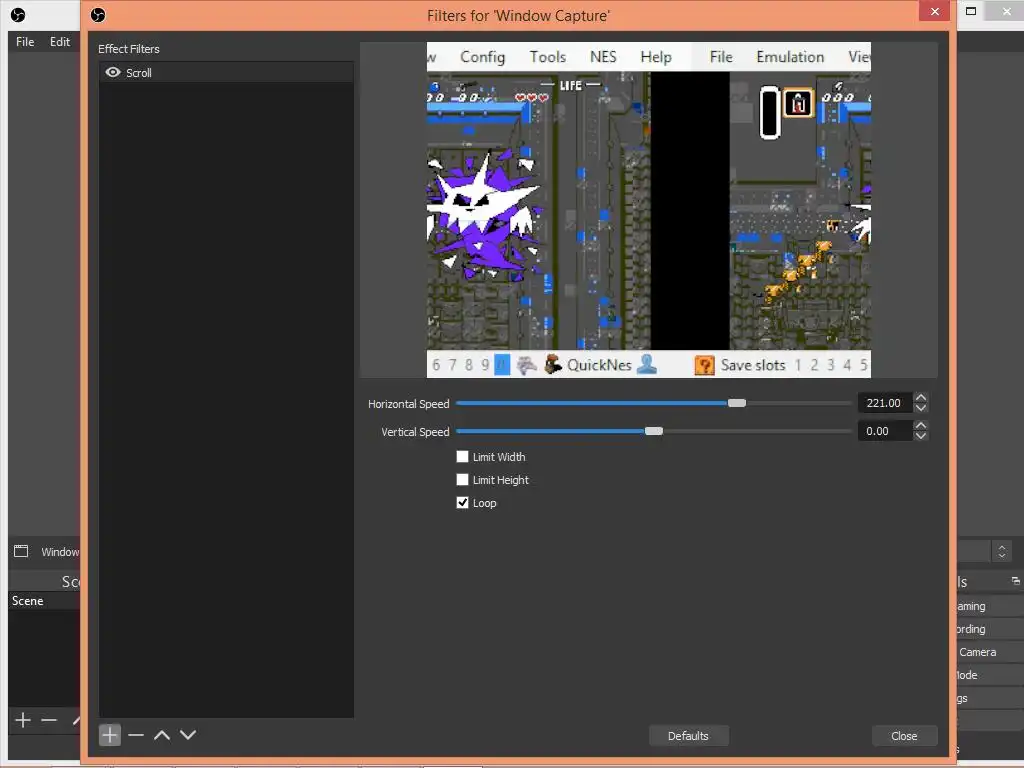Select Scene in the OBS Scenes list

(x=44, y=601)
